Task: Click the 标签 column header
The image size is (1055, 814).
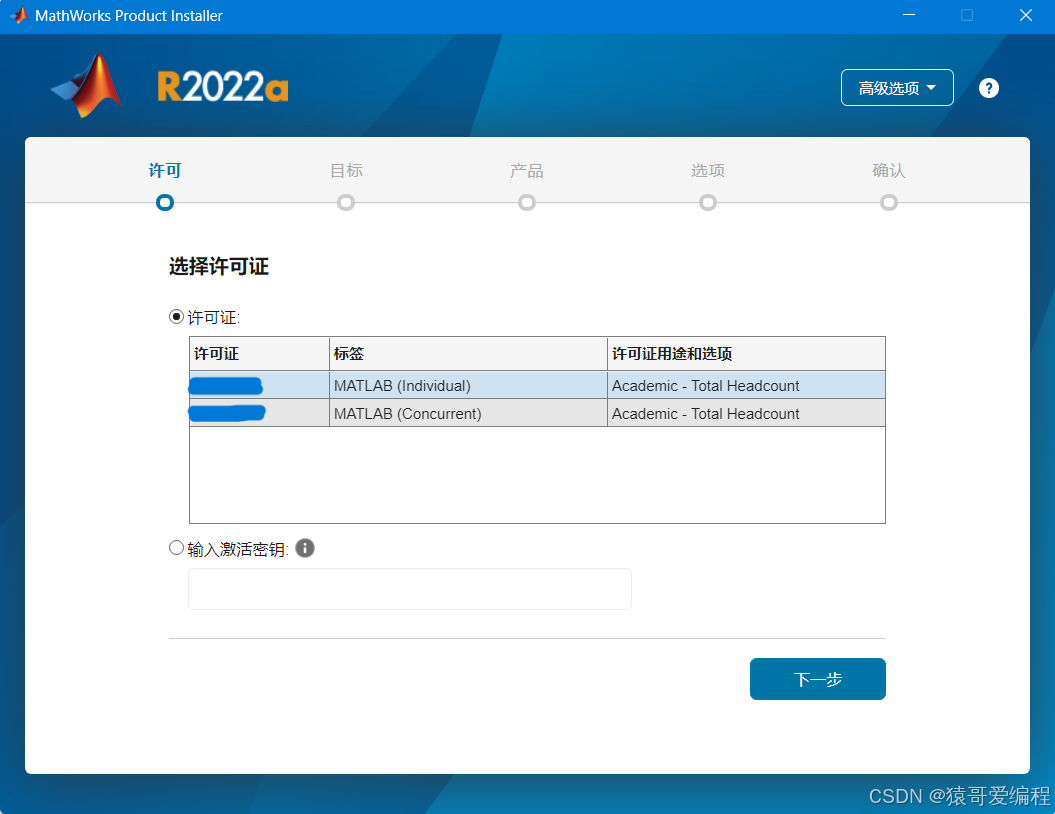Action: tap(468, 354)
